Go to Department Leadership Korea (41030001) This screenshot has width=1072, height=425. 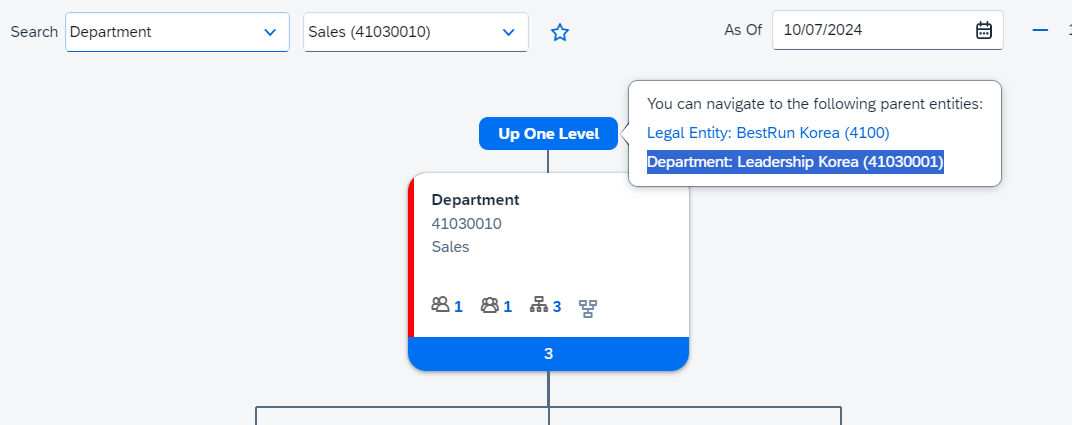(795, 162)
